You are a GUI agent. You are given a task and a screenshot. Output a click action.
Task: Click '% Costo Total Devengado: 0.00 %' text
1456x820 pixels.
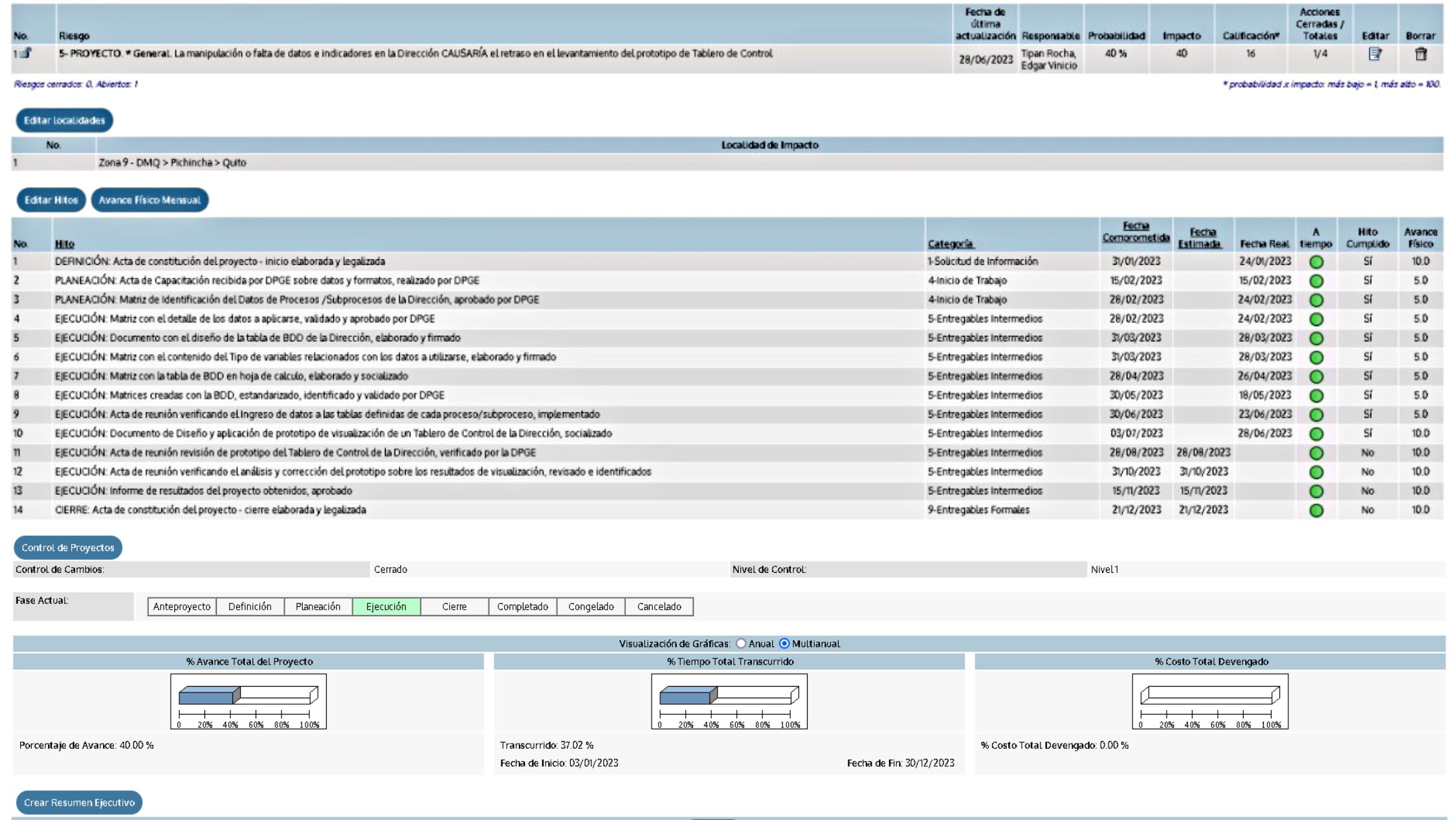(1054, 746)
